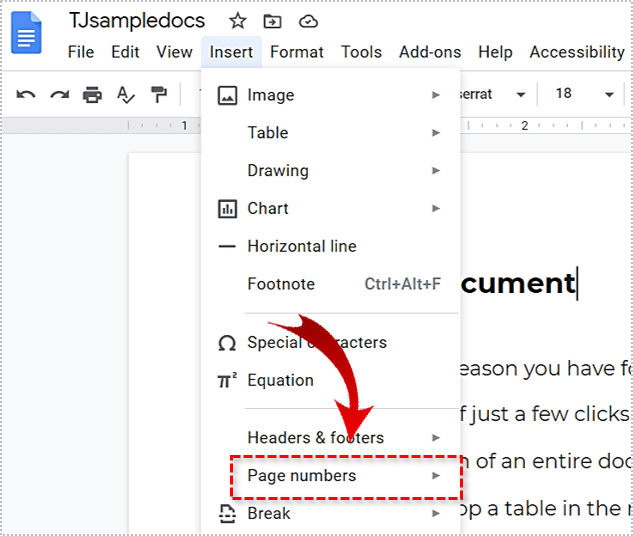Print document using printer icon
The height and width of the screenshot is (536, 633).
coord(92,94)
